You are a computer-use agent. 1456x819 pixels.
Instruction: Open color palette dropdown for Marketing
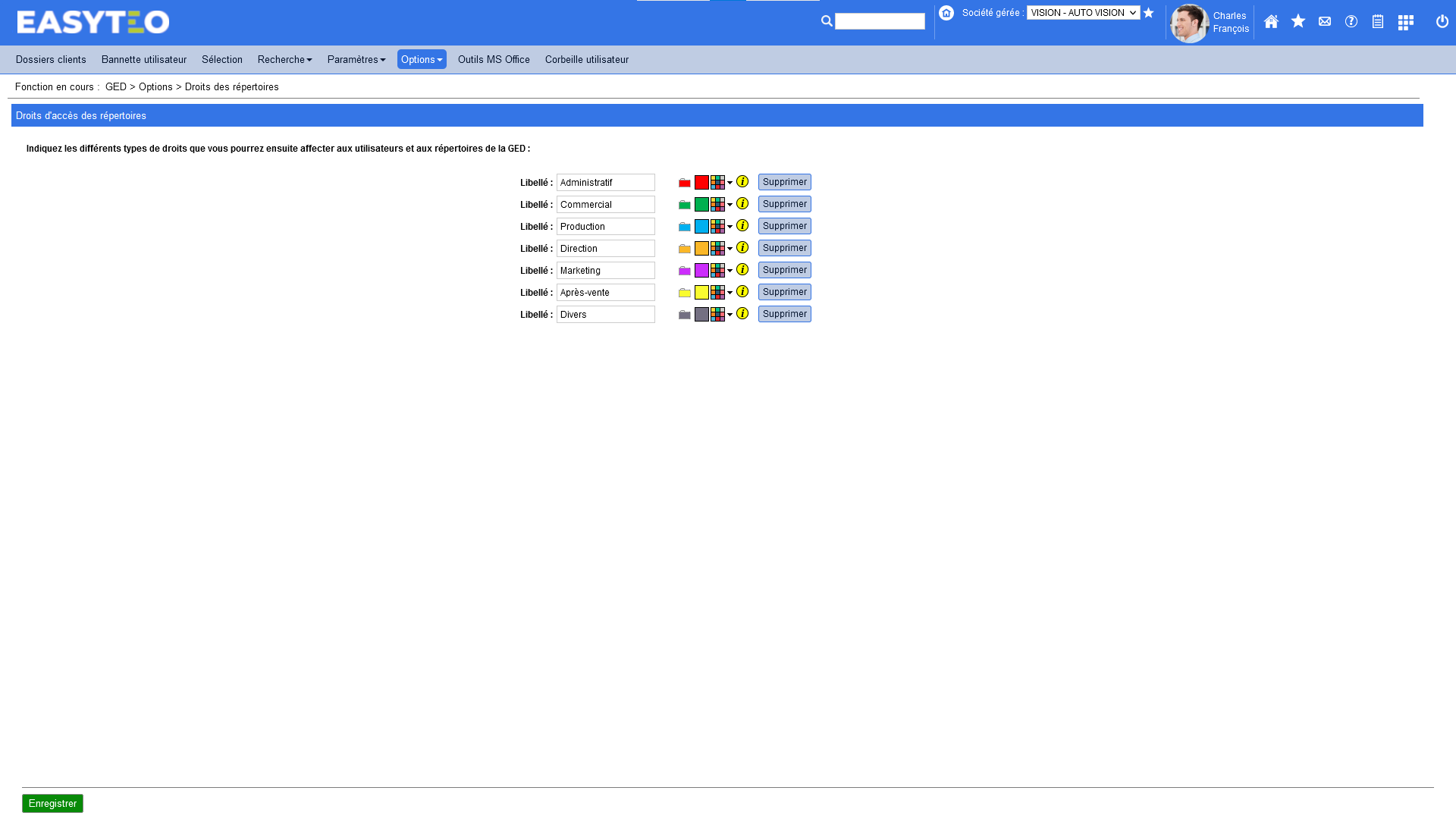(x=721, y=271)
